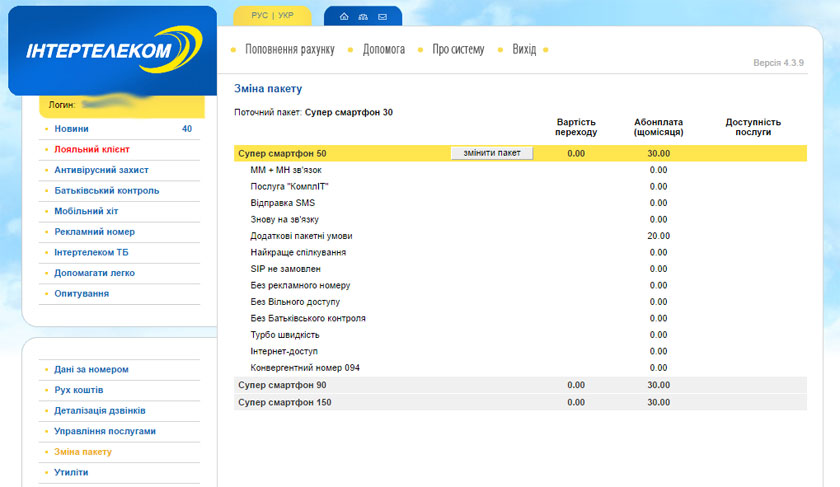
Task: Open Антивірусний захист link
Action: [x=101, y=170]
